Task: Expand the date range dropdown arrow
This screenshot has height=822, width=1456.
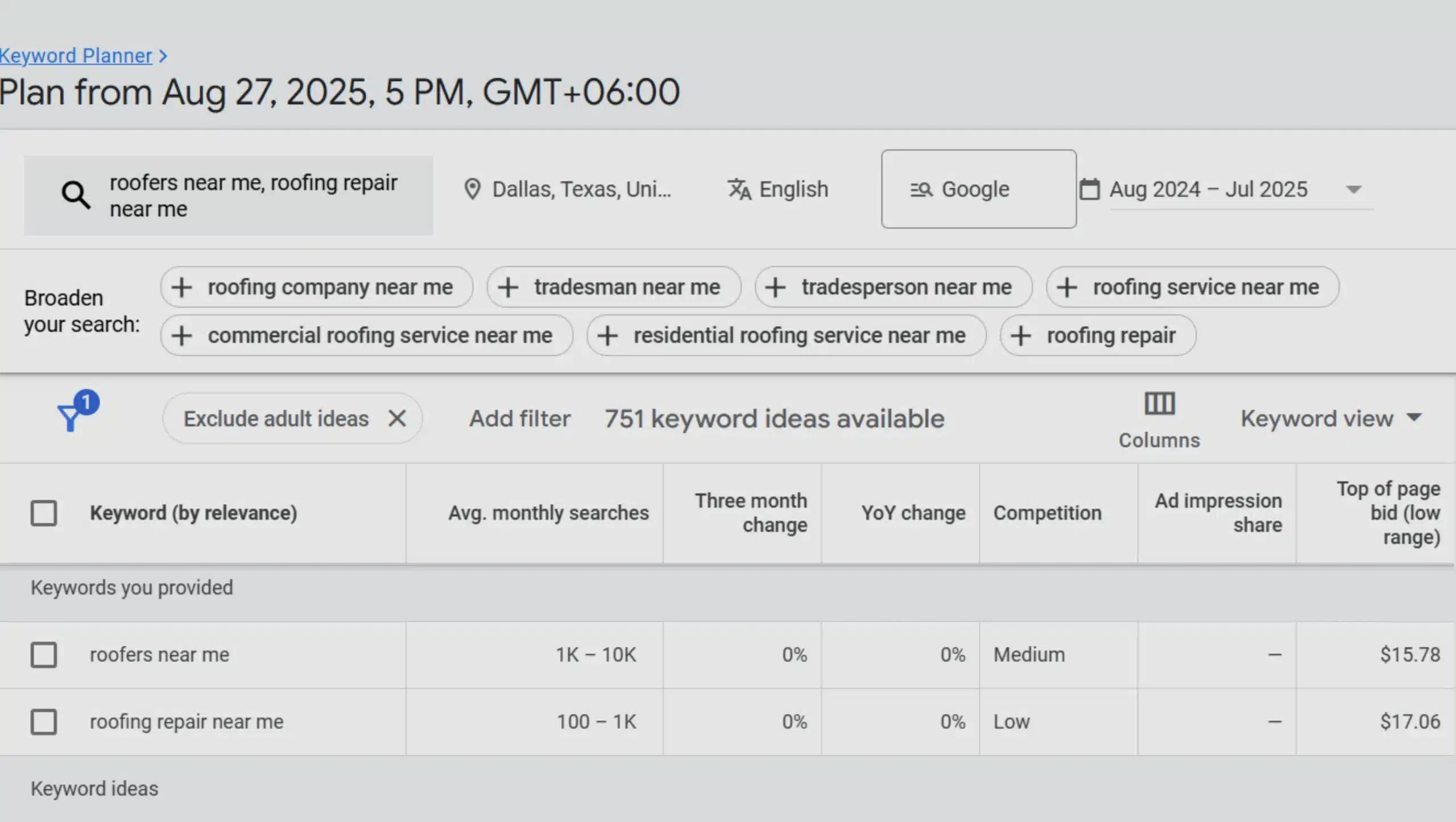Action: point(1354,189)
